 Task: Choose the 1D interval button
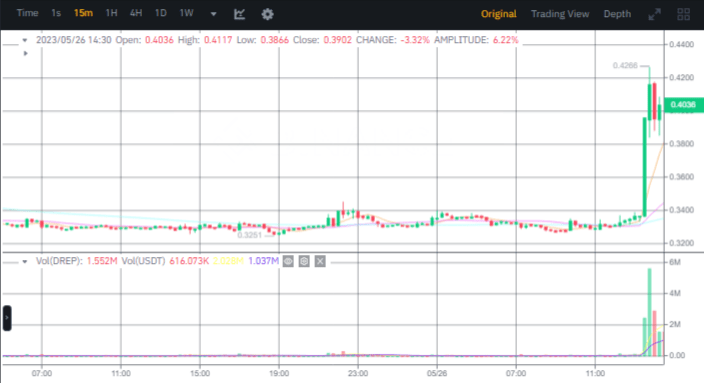point(161,13)
